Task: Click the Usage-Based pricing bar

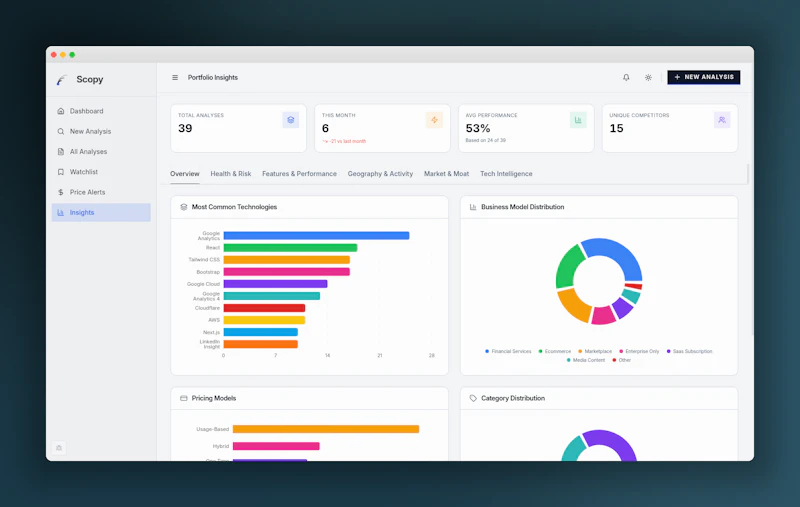Action: coord(326,429)
